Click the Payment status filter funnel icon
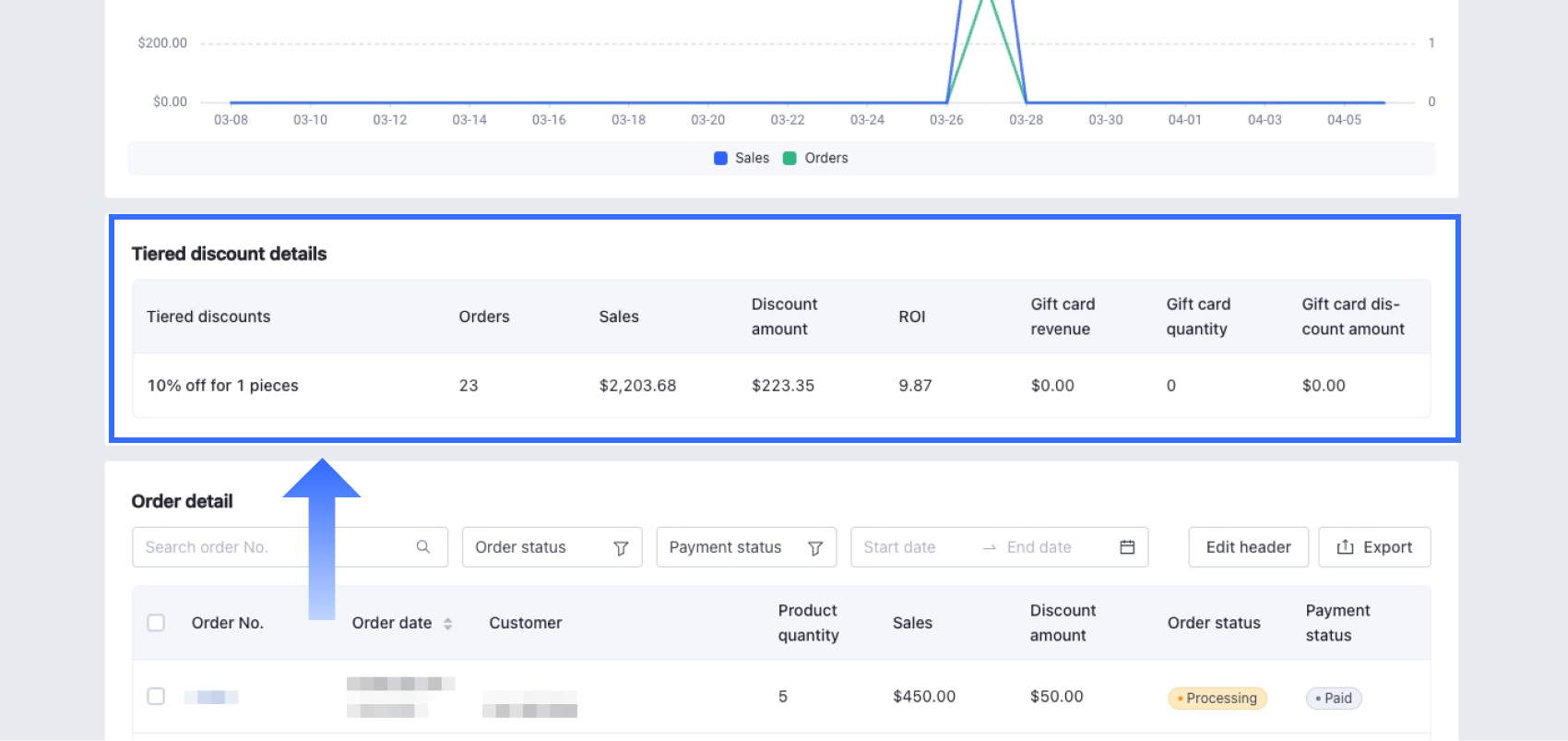Image resolution: width=1568 pixels, height=741 pixels. tap(815, 548)
